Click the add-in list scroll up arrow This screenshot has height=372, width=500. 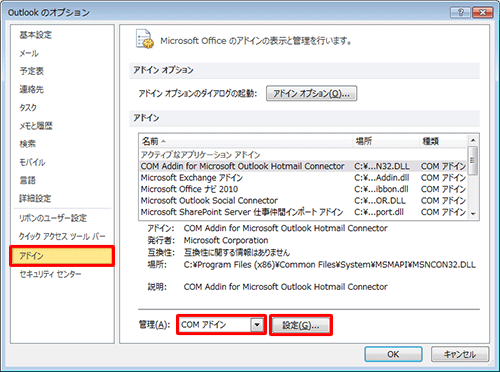tap(473, 140)
